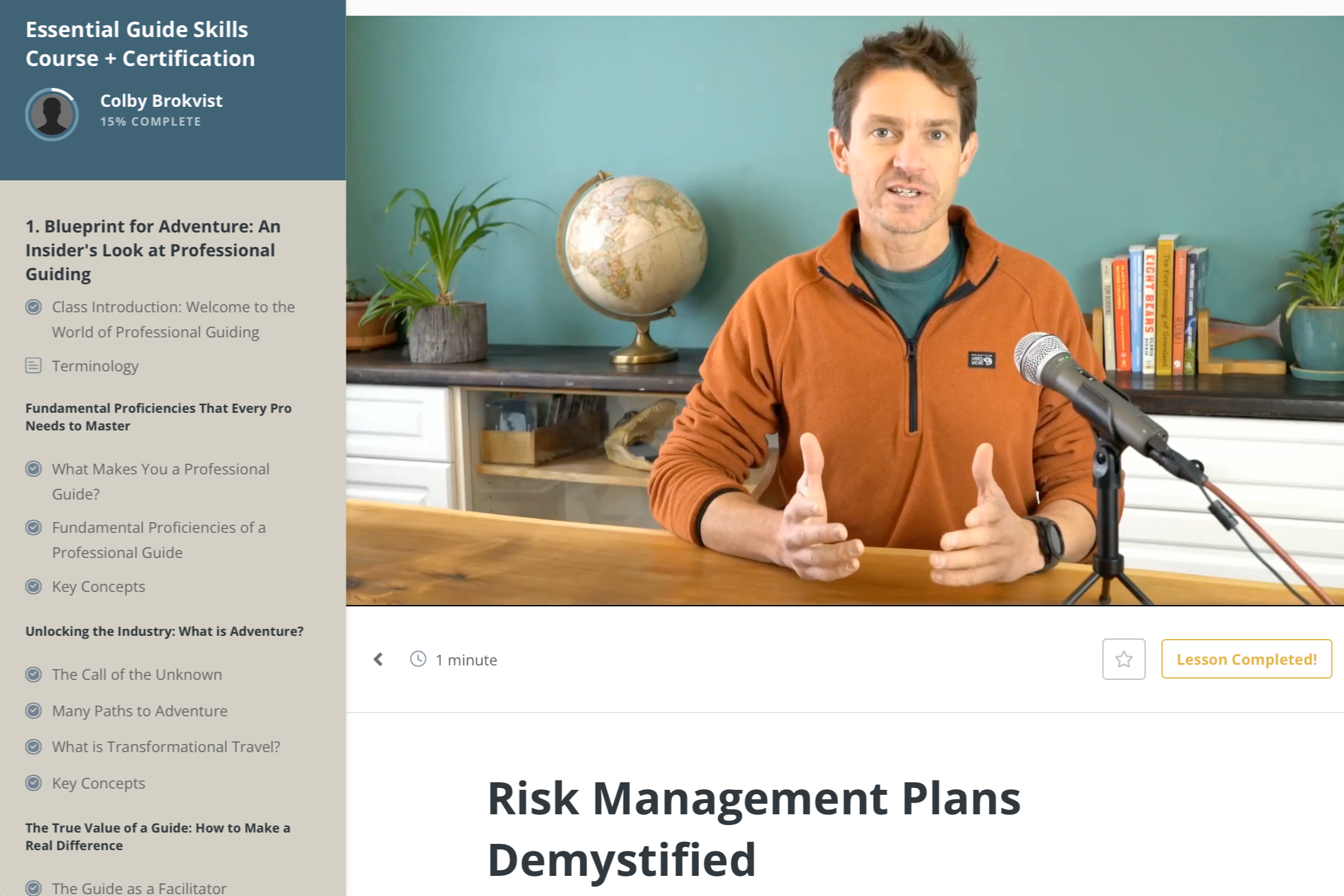Image resolution: width=1344 pixels, height=896 pixels.
Task: Click checkmark icon beside Many Paths to Adventure
Action: (x=33, y=711)
